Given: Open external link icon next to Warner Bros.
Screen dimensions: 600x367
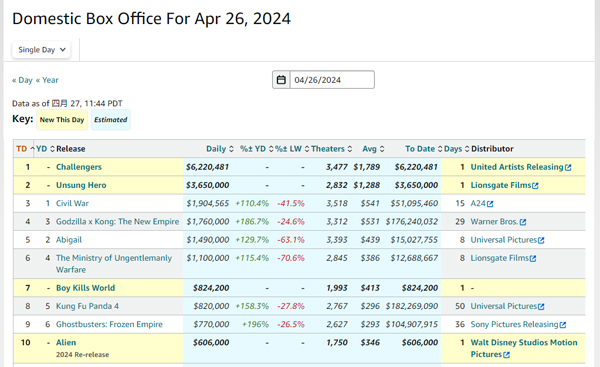Looking at the screenshot, I should [523, 222].
